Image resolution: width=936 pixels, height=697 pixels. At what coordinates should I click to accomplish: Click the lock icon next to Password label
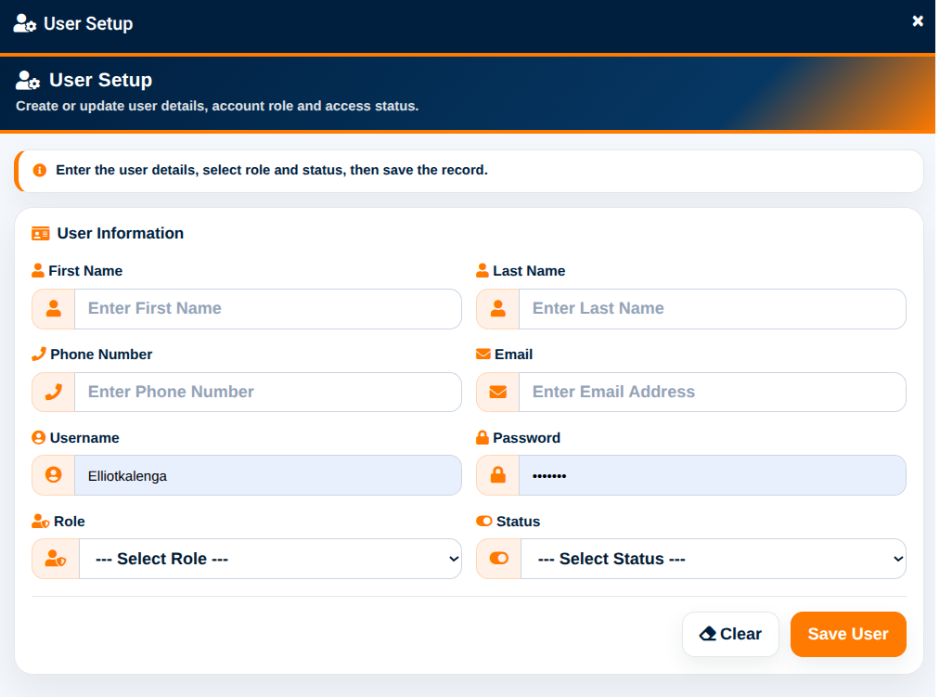(x=482, y=437)
